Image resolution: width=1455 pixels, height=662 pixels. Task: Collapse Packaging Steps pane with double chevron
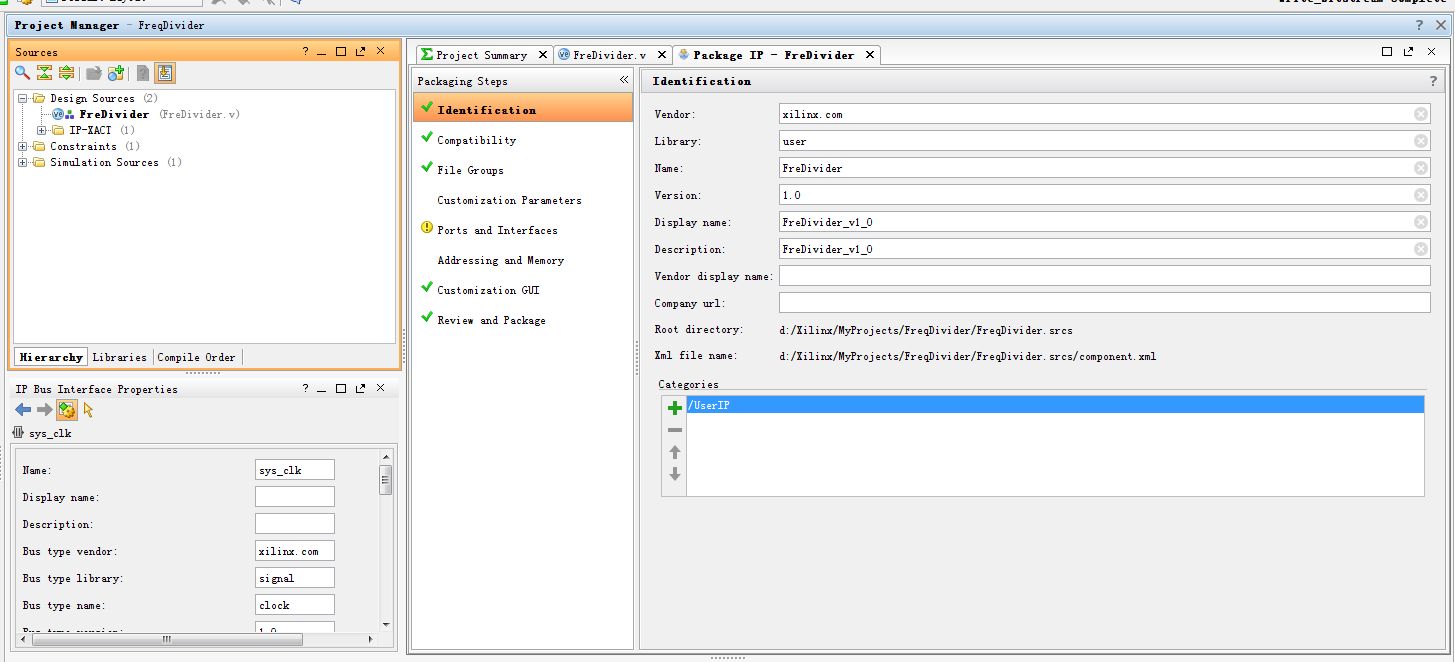point(624,80)
